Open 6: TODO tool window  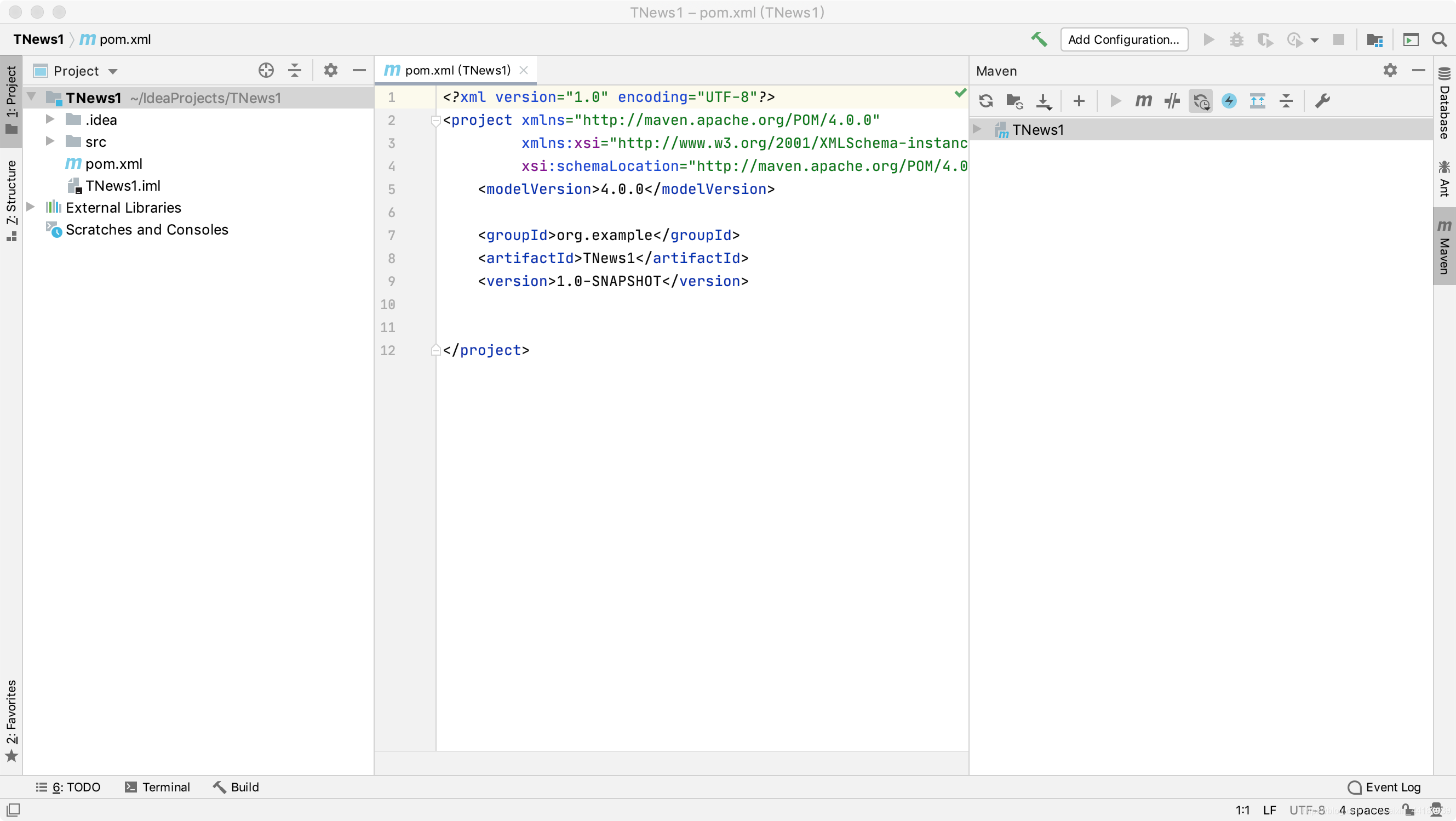(68, 787)
